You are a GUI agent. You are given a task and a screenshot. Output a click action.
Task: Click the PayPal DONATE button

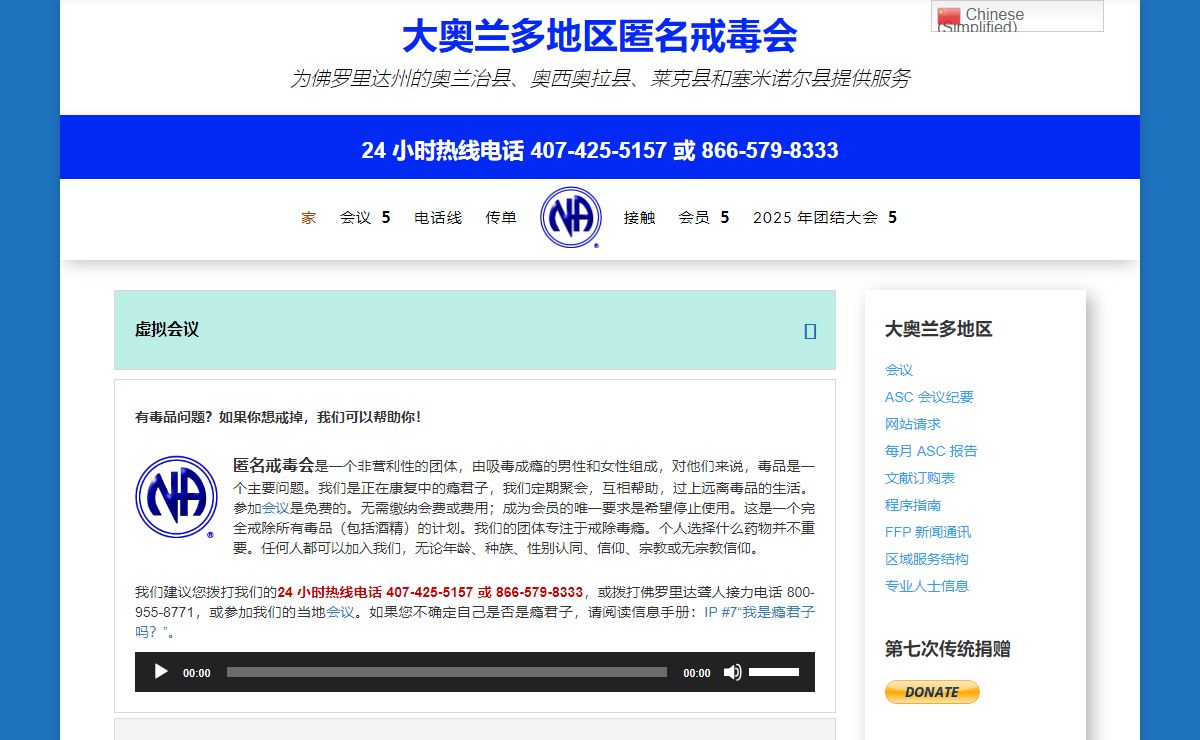pyautogui.click(x=932, y=692)
